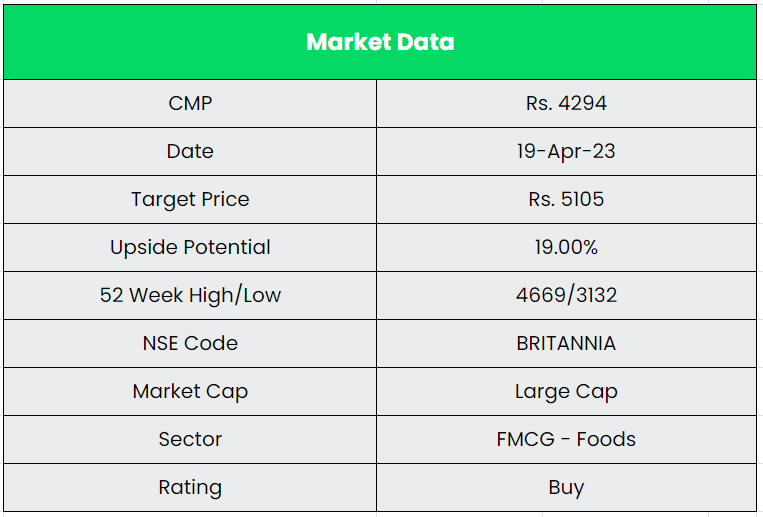Select the Upside Potential label cell
This screenshot has height=517, width=763.
coord(190,247)
